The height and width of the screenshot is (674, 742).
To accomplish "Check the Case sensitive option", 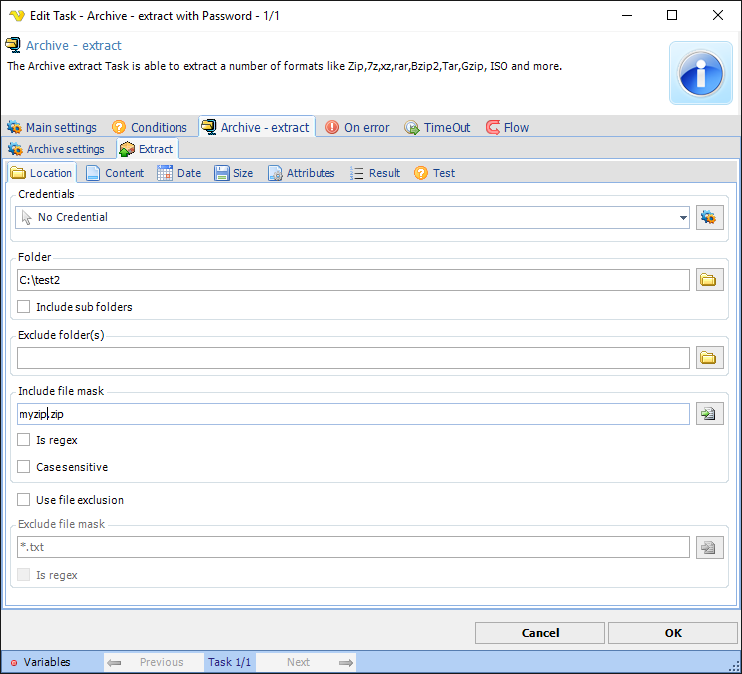I will pos(24,467).
